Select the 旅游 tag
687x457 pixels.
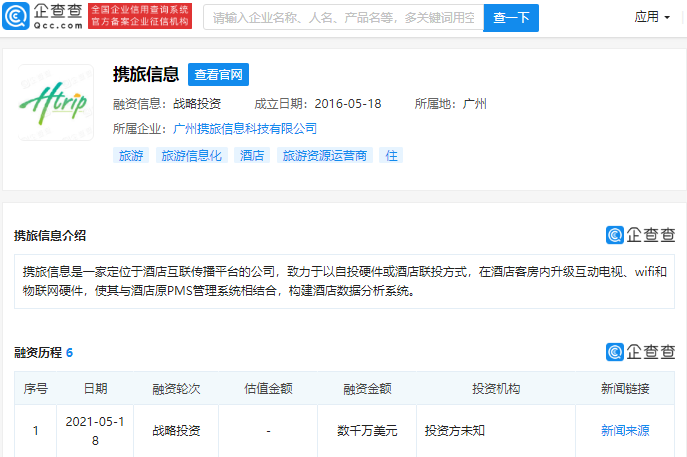(131, 156)
